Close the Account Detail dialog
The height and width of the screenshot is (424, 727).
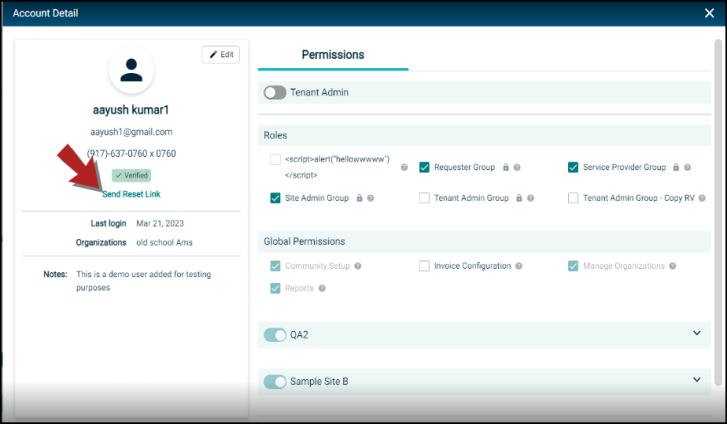point(709,13)
